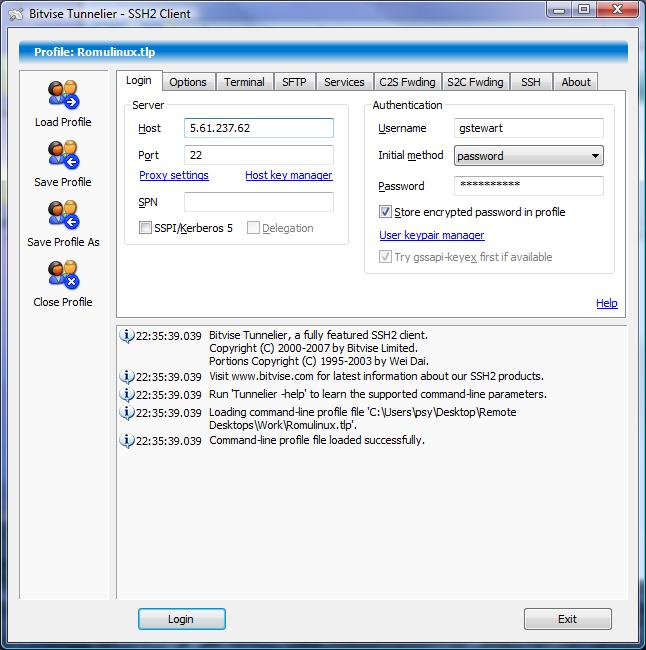Switch to the Terminal tab
The height and width of the screenshot is (650, 646).
tap(244, 82)
